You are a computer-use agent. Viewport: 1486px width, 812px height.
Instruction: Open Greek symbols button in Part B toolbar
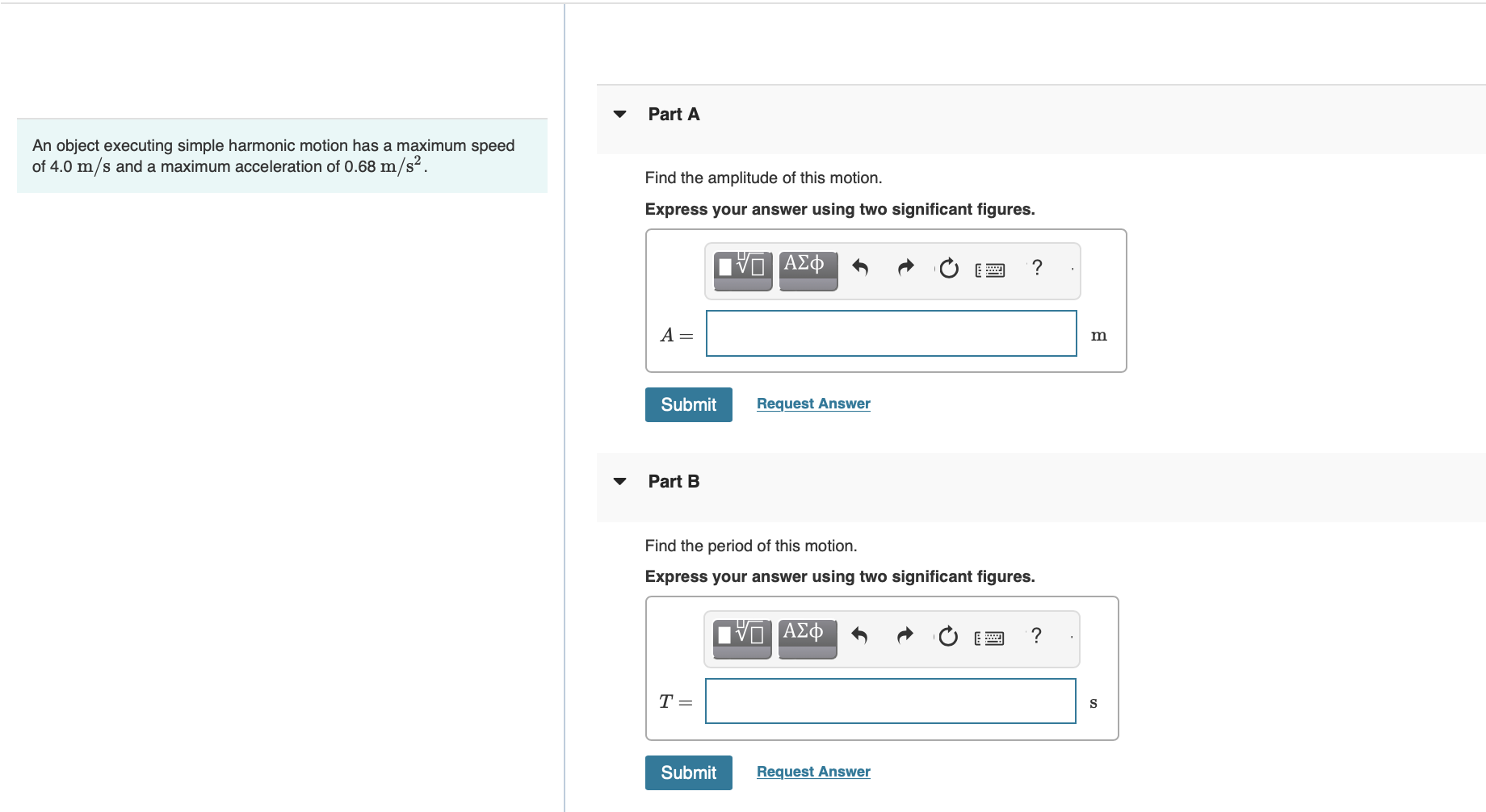point(808,638)
